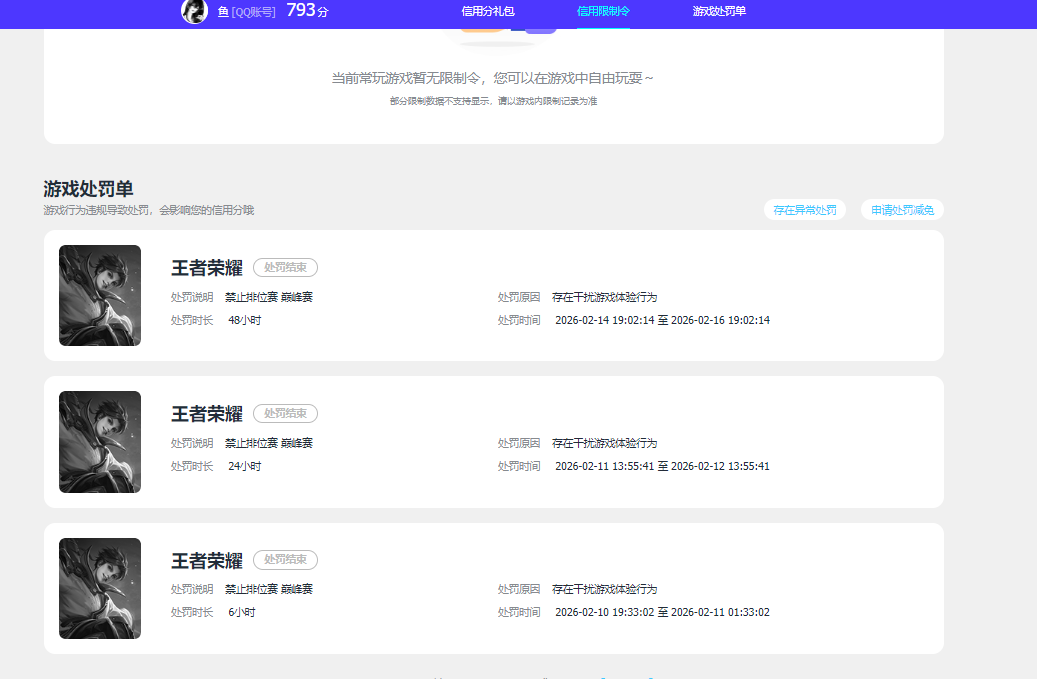Click username 鱼 [QQ账号] in header

tap(247, 12)
